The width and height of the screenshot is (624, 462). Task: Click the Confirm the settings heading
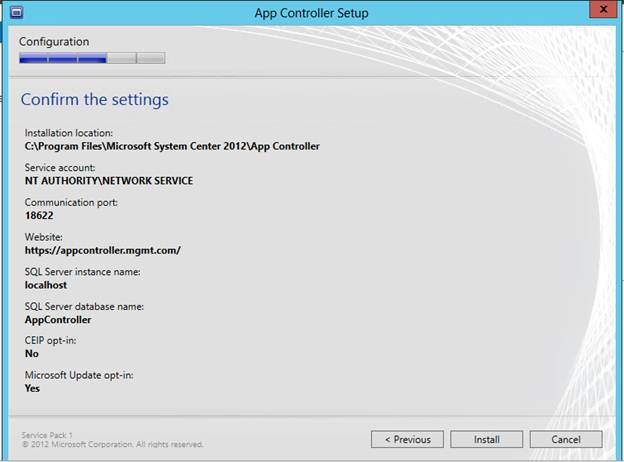[x=95, y=99]
